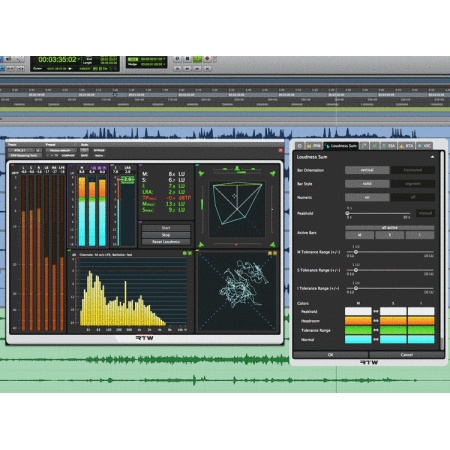450x450 pixels.
Task: Click the Pro Tools Rewind button
Action: pyautogui.click(x=187, y=68)
